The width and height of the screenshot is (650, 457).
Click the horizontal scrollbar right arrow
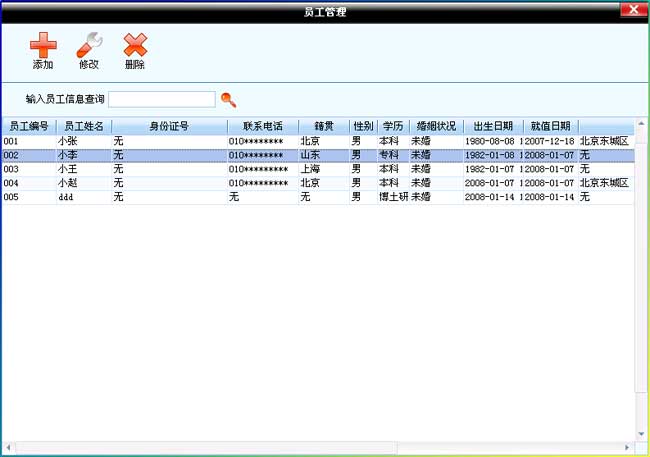628,447
